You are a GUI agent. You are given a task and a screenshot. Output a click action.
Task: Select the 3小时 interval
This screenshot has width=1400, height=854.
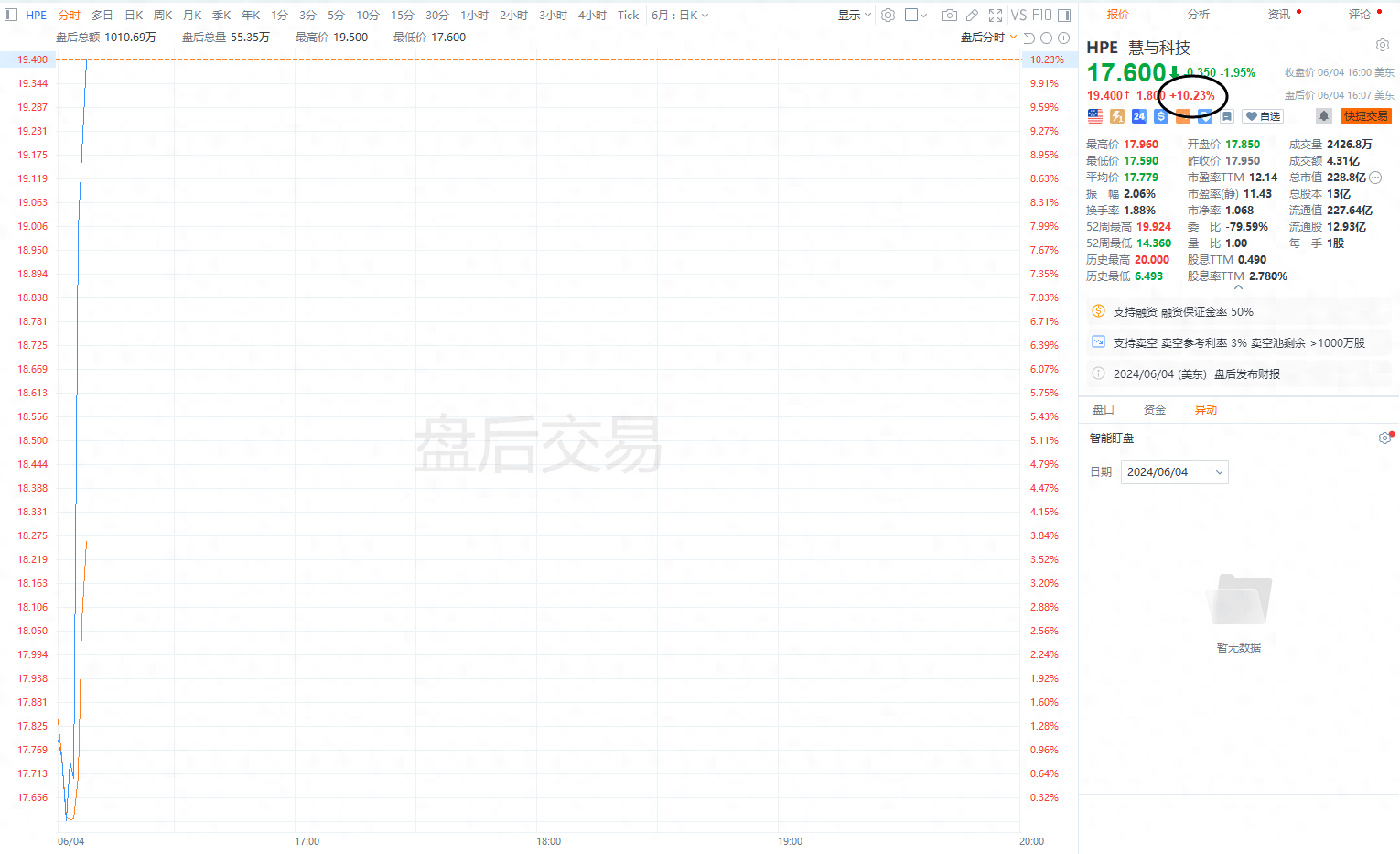pyautogui.click(x=553, y=15)
